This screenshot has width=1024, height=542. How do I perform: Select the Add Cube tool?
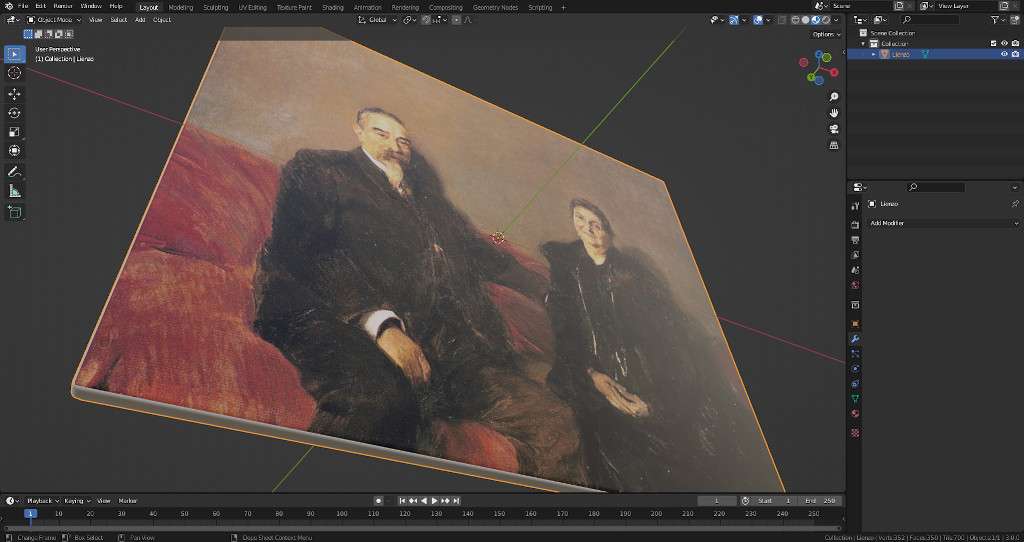pyautogui.click(x=14, y=212)
